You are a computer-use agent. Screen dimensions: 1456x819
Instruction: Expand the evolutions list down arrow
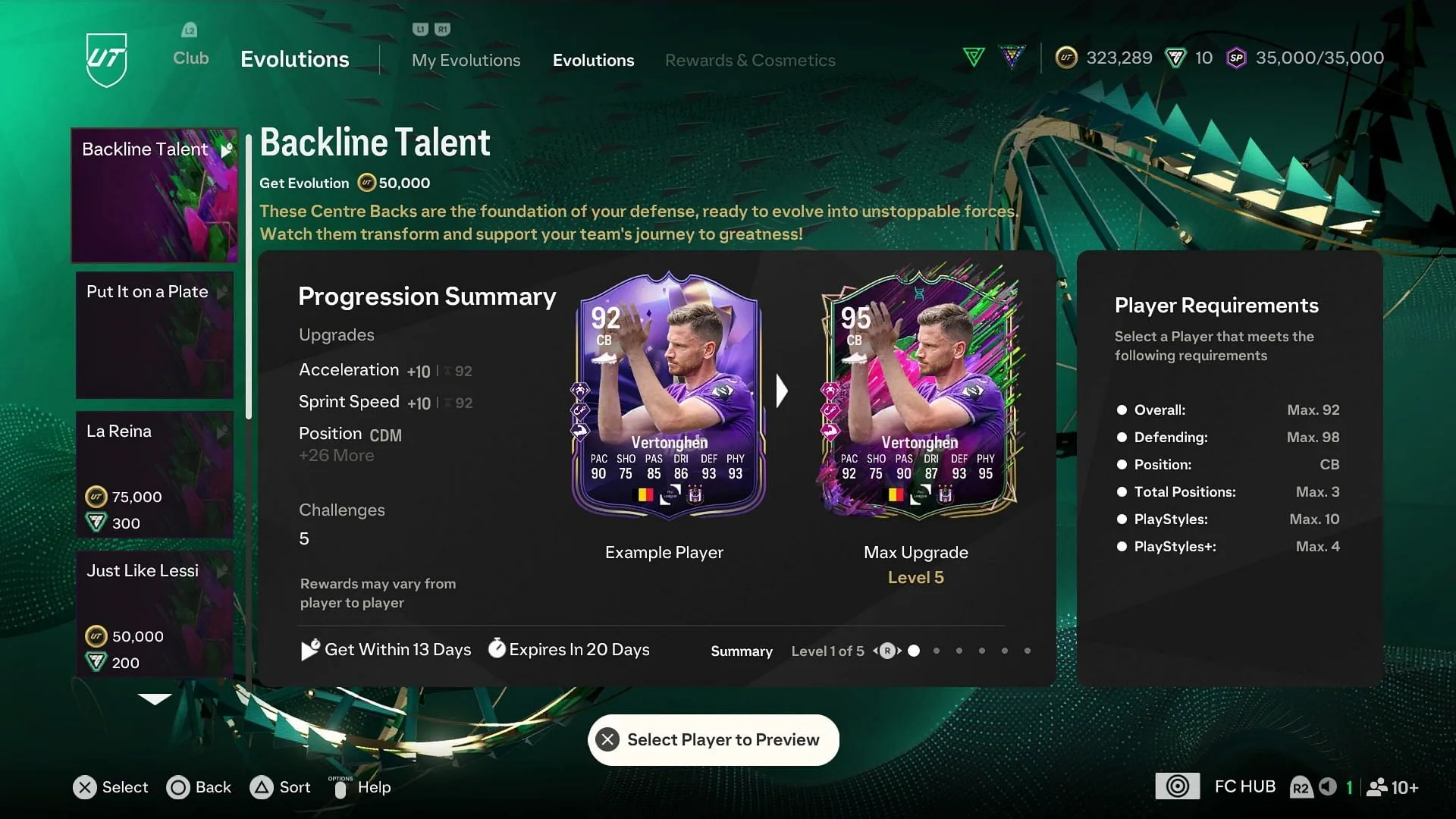tap(155, 699)
